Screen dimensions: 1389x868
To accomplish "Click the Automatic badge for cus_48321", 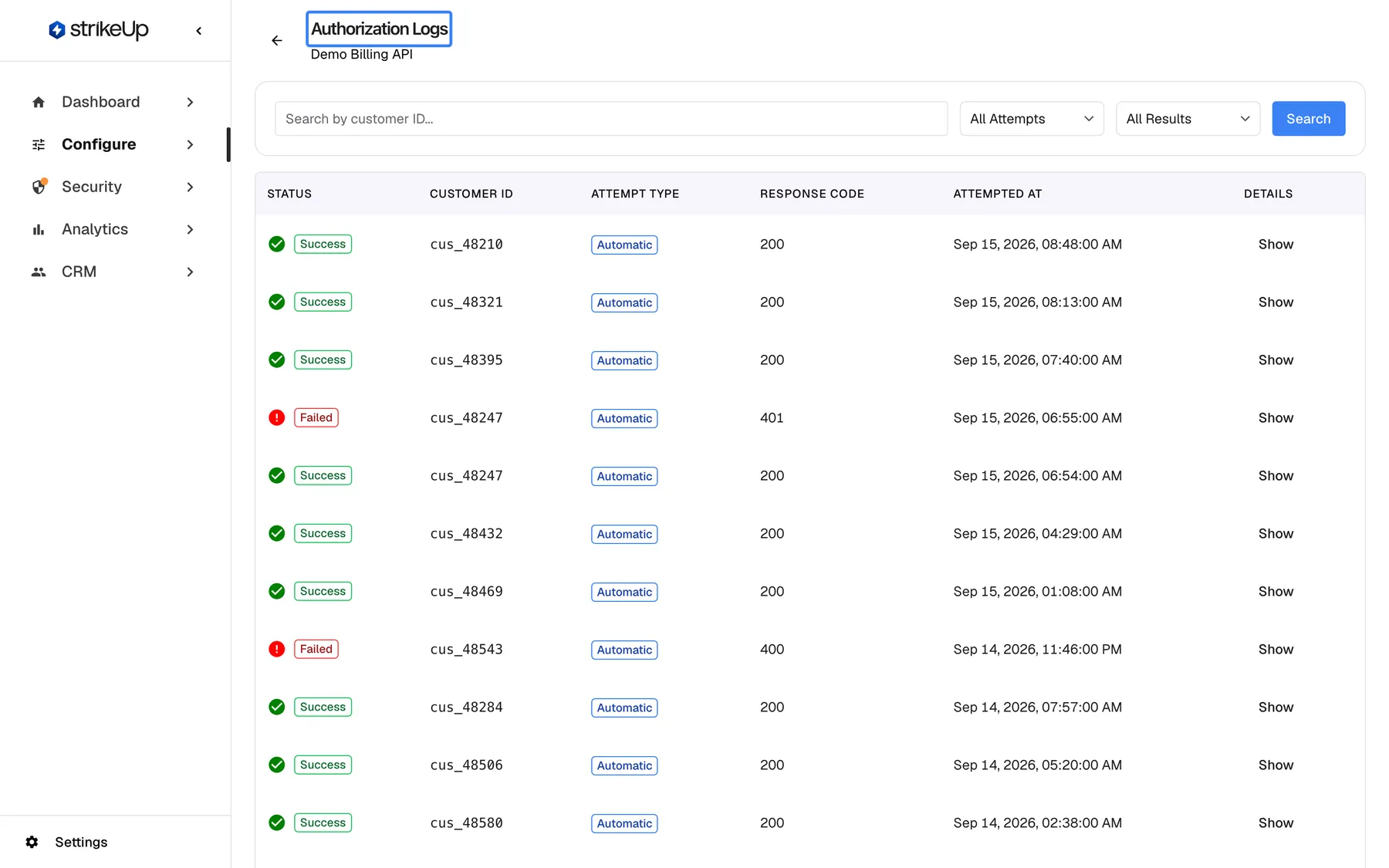I will coord(624,302).
